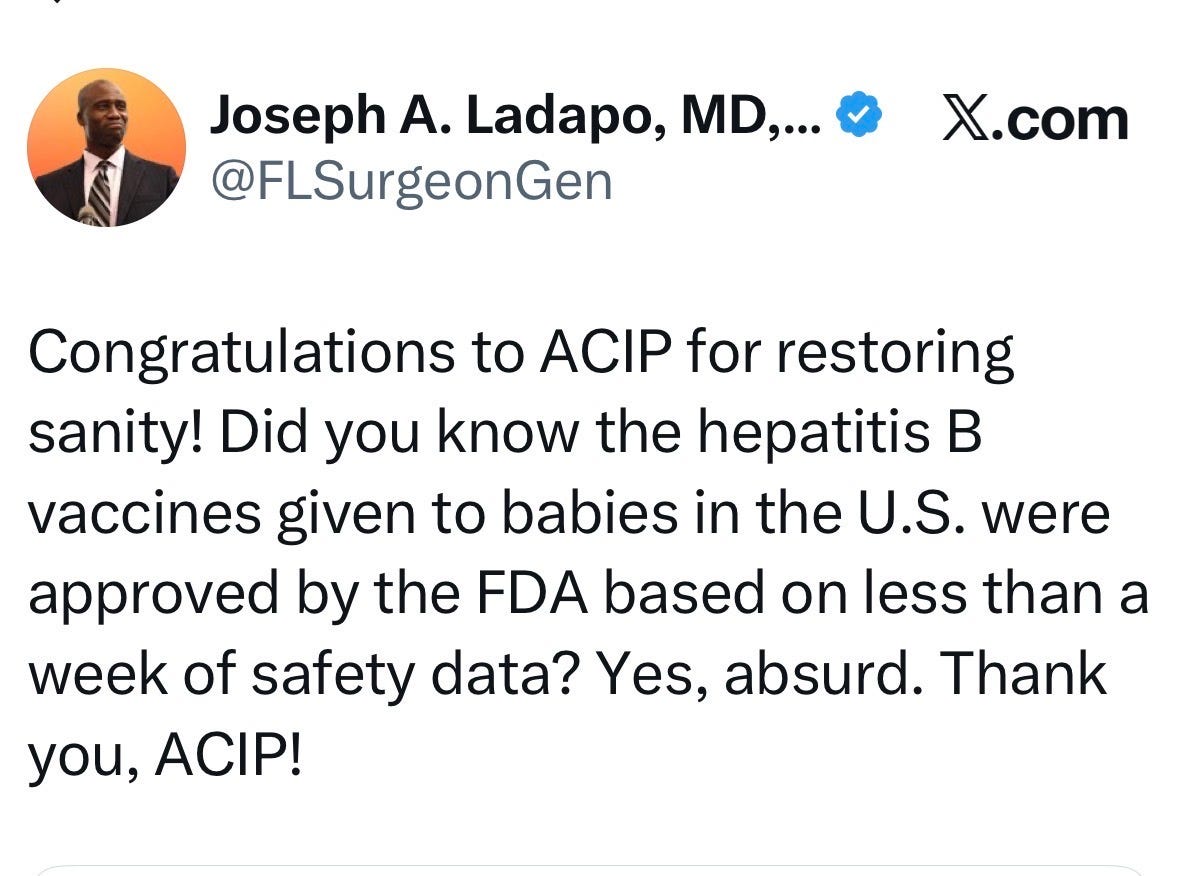The height and width of the screenshot is (876, 1179).
Task: Click the .com text in watermark
Action: 1061,120
